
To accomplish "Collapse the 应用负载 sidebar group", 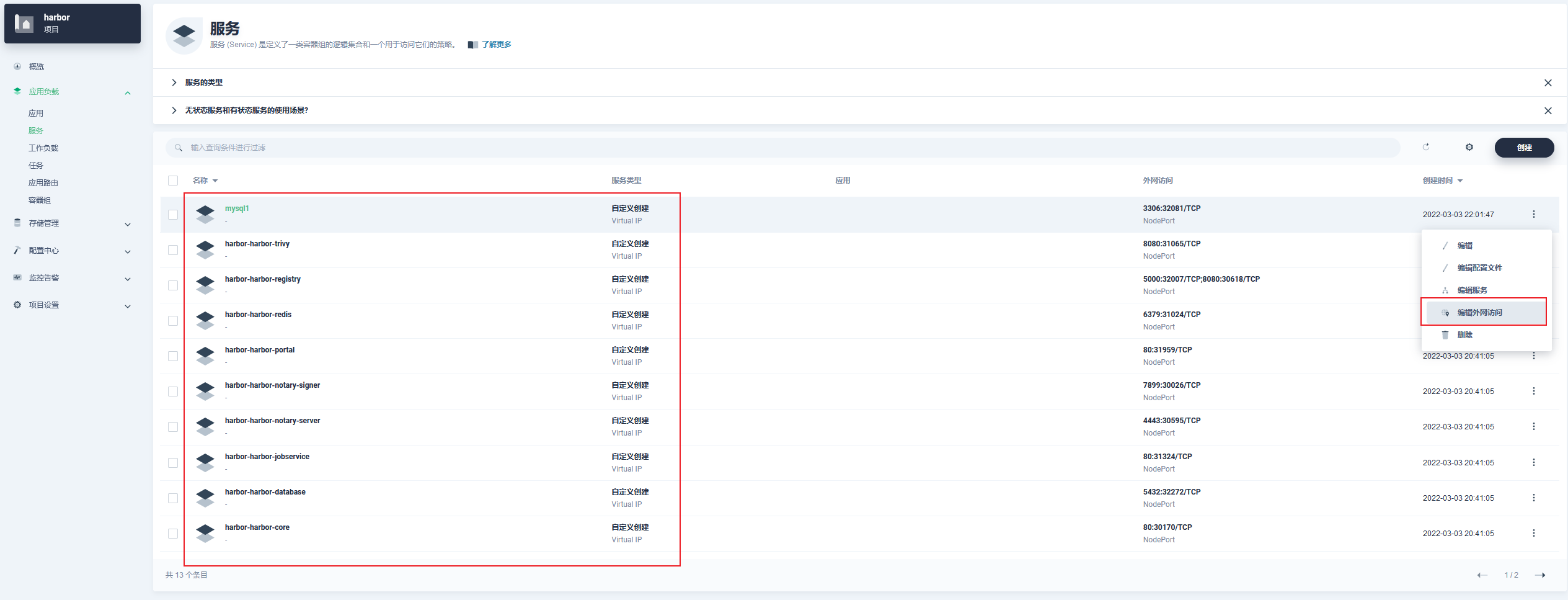I will 128,93.
